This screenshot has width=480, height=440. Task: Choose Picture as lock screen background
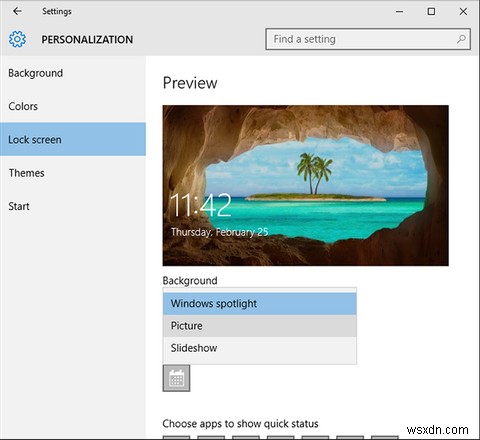pos(260,326)
